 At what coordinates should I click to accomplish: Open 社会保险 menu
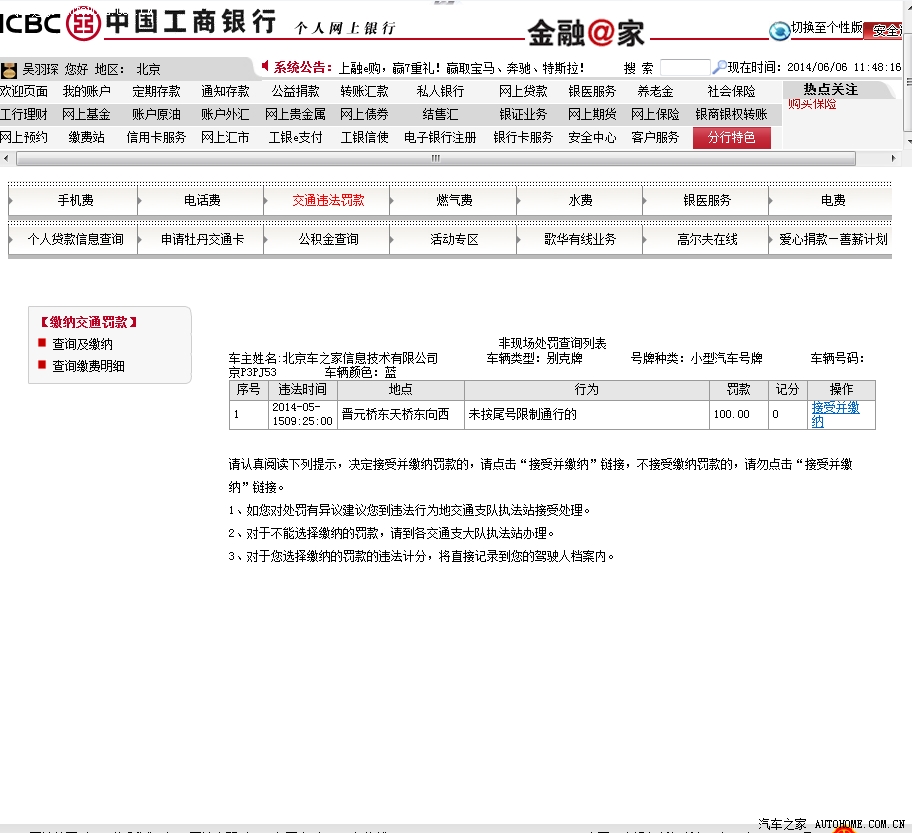tap(731, 91)
